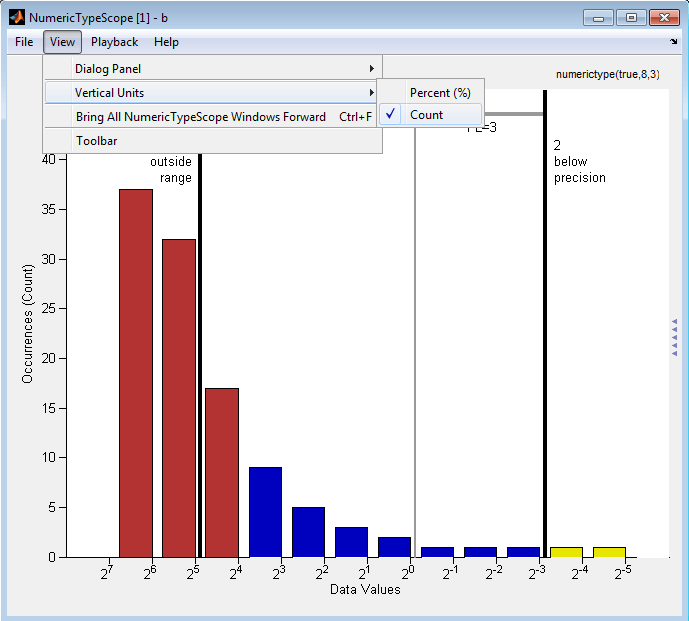
Task: Click the 35 y-axis tick label
Action: [x=49, y=209]
